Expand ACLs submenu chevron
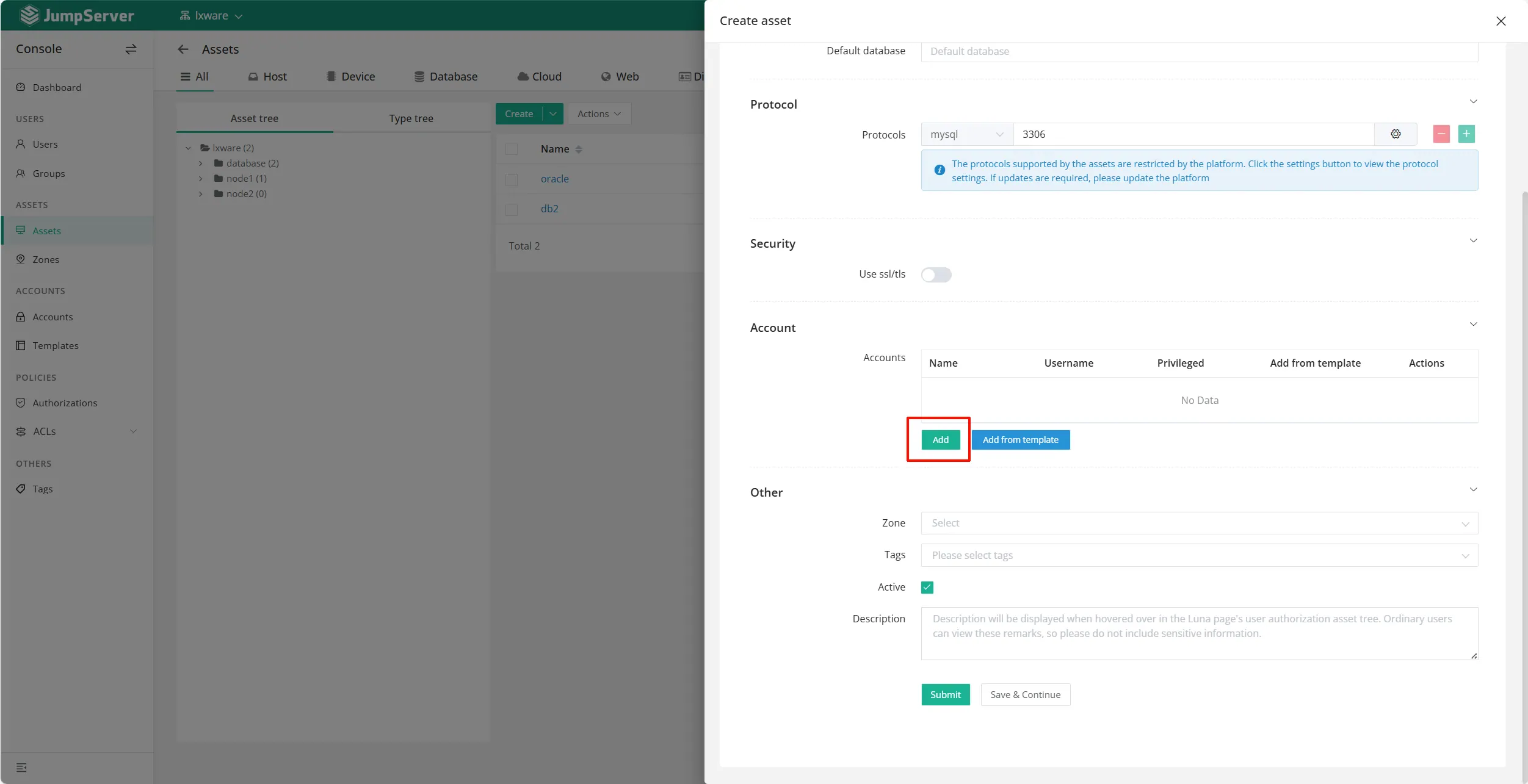1528x784 pixels. pos(133,431)
